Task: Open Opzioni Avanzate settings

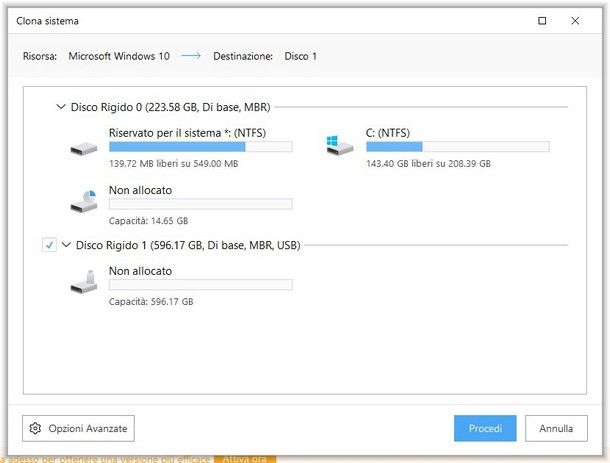Action: pos(78,428)
